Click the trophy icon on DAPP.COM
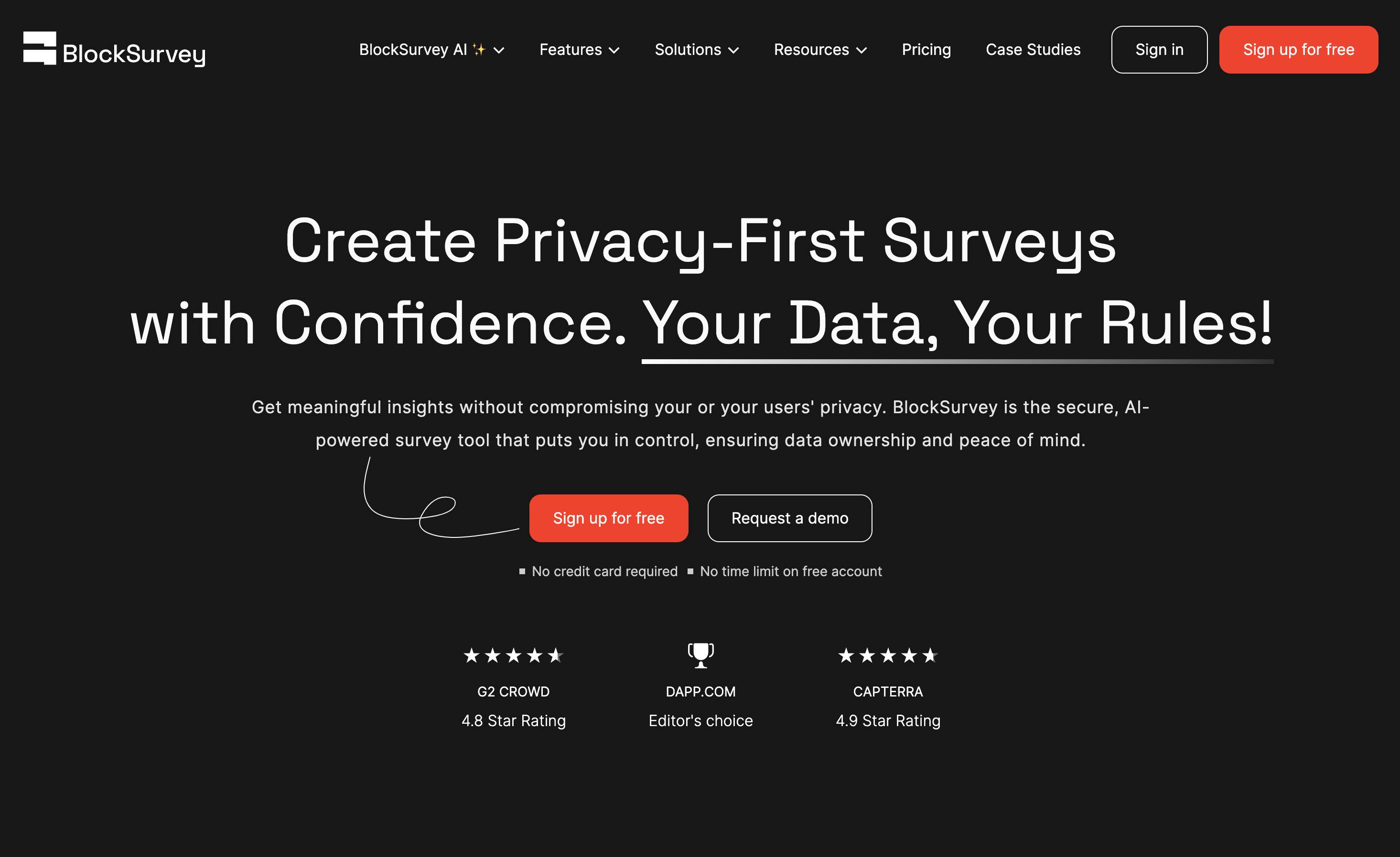1400x857 pixels. pyautogui.click(x=700, y=656)
